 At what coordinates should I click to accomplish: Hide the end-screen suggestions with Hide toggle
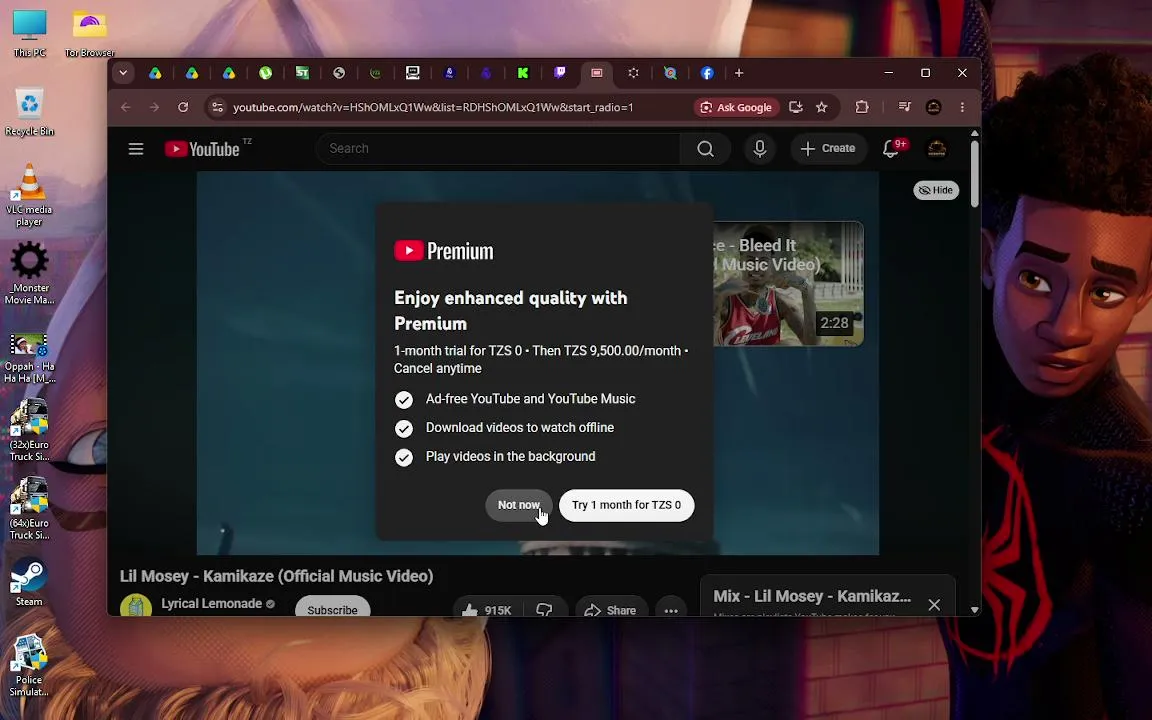tap(936, 190)
